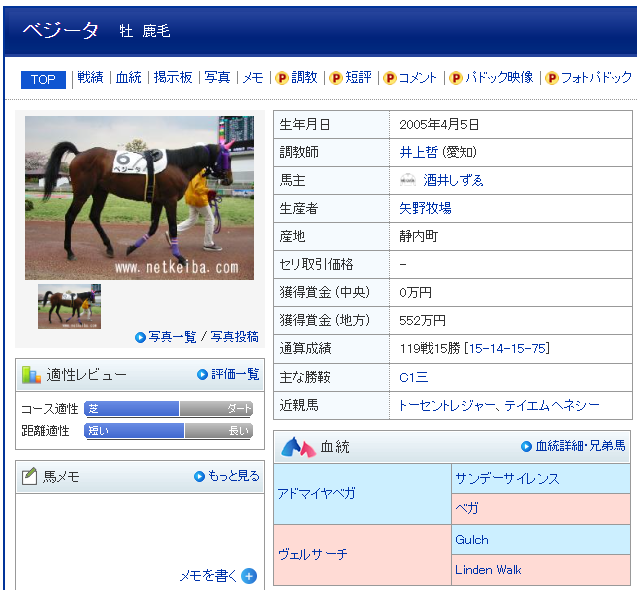Screen dimensions: 637x590
Task: Click trainer link 井上哲
Action: click(419, 152)
